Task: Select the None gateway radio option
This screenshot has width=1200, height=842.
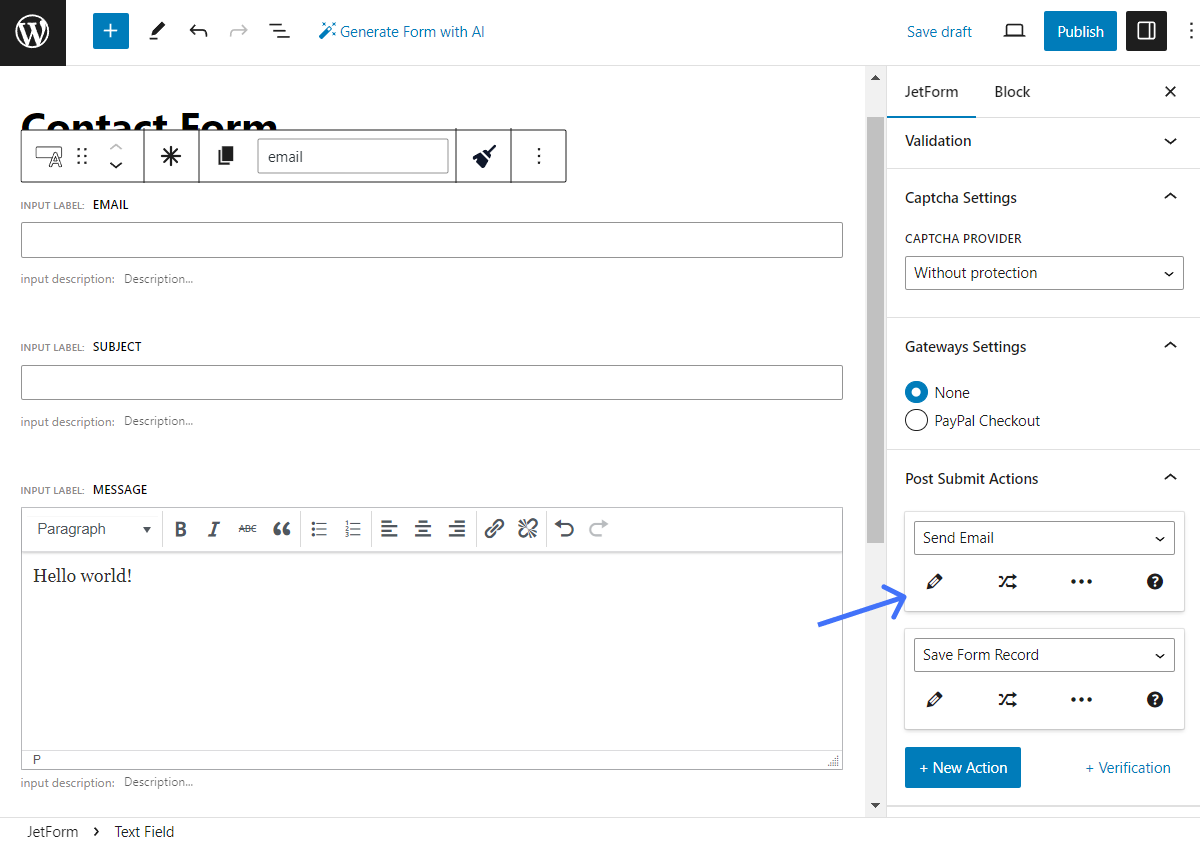Action: (x=916, y=393)
